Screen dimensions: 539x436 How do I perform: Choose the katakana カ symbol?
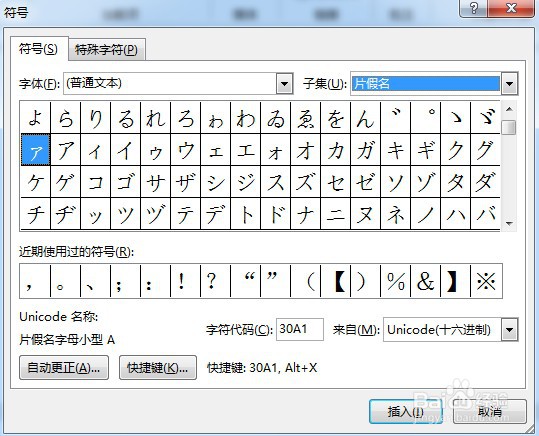(x=336, y=150)
